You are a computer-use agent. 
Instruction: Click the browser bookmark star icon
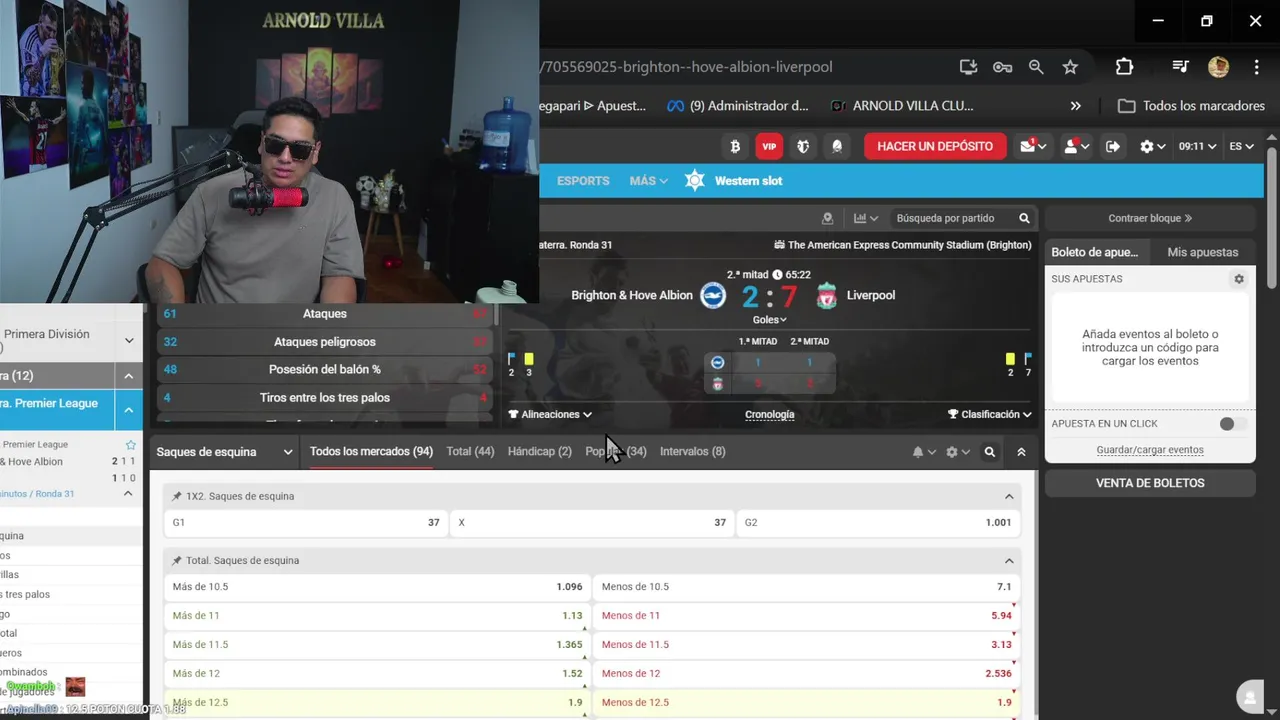[1070, 67]
